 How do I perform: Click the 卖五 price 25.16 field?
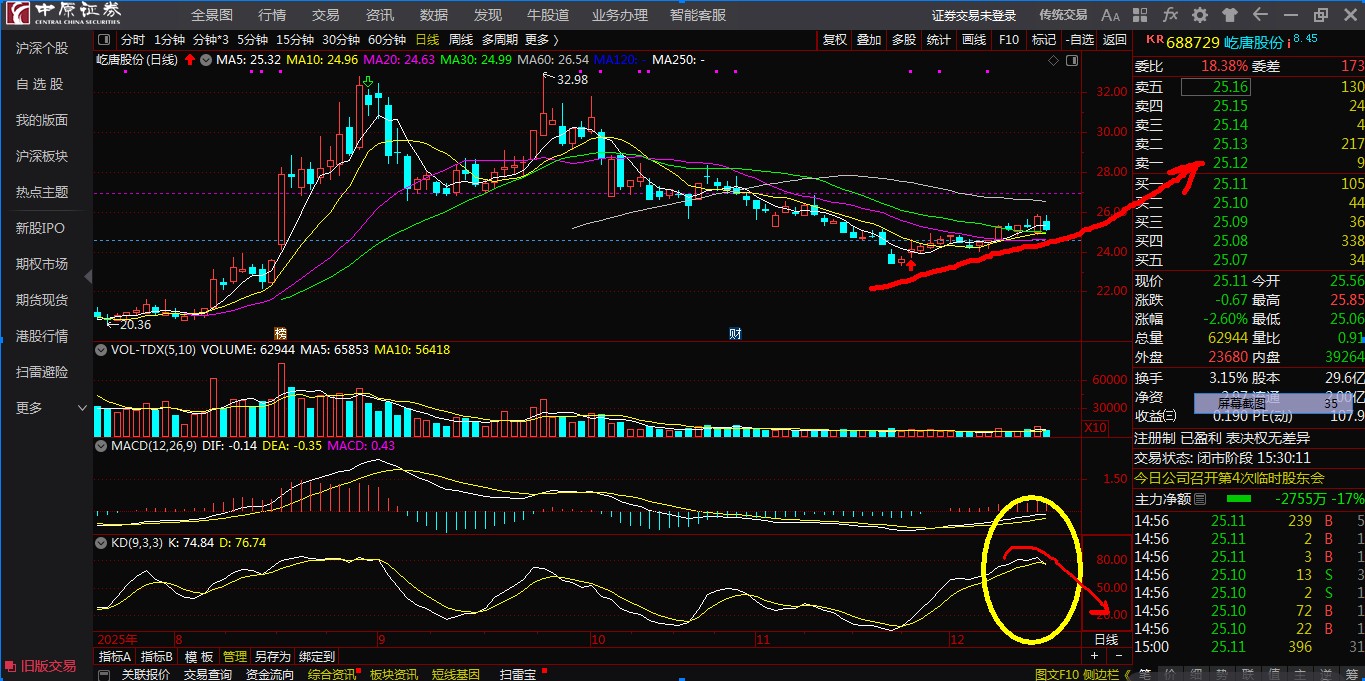(x=1215, y=87)
